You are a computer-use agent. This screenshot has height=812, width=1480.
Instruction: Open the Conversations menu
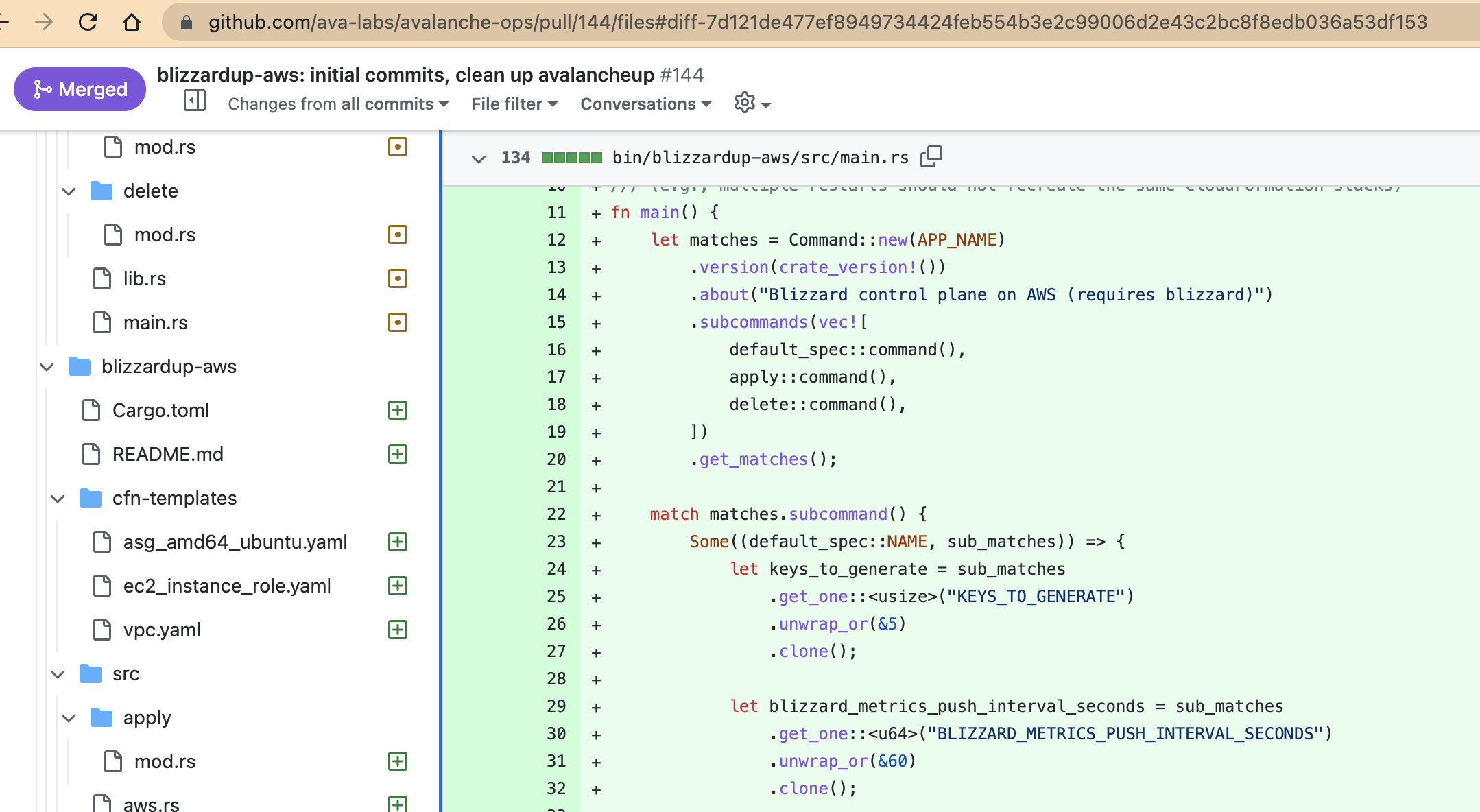tap(645, 104)
